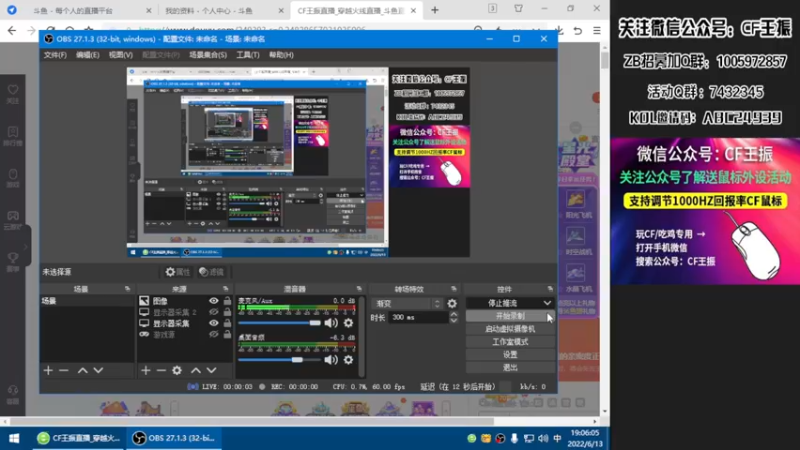Image resolution: width=800 pixels, height=450 pixels.
Task: Open the 帮助(H) menu in OBS
Action: 281,55
